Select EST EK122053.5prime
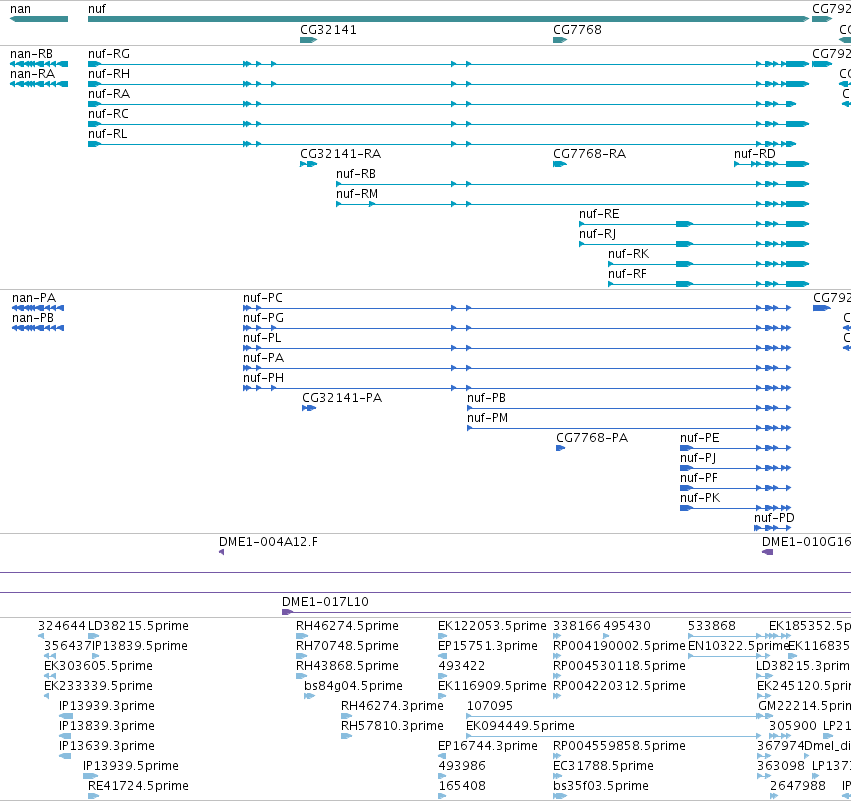The height and width of the screenshot is (801, 851). (x=492, y=626)
